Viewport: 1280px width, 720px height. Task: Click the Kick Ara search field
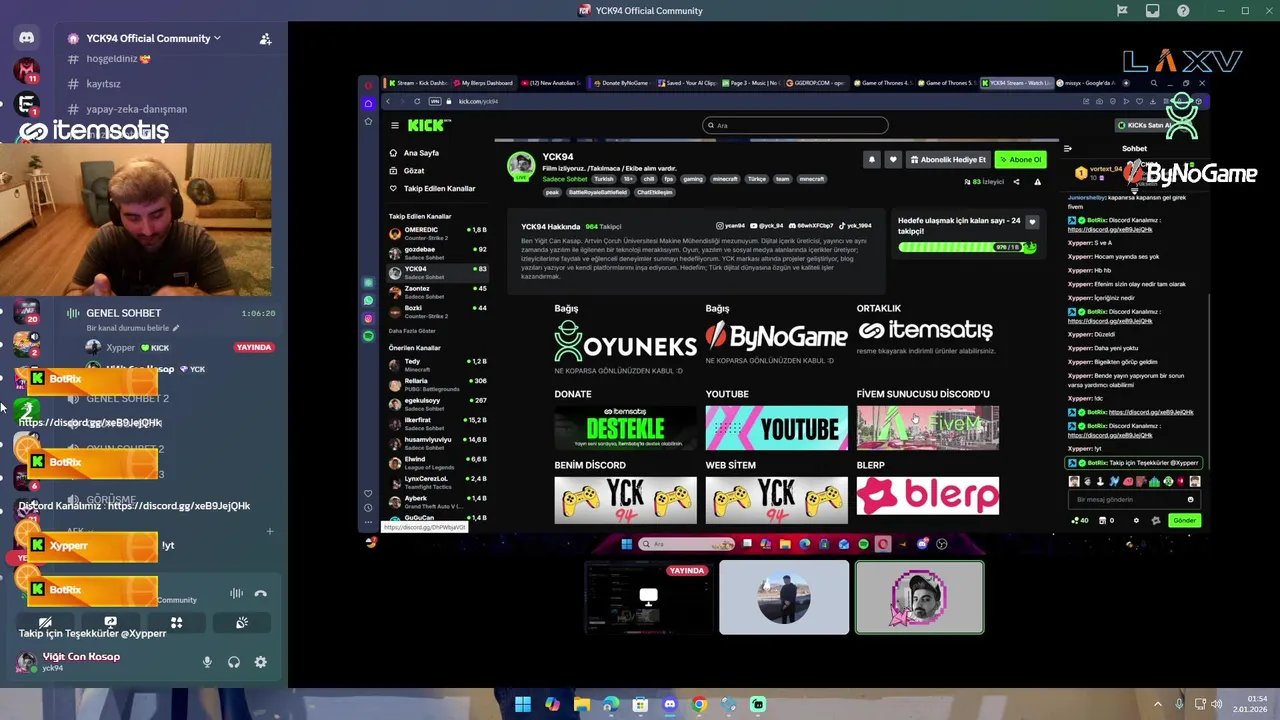(795, 125)
